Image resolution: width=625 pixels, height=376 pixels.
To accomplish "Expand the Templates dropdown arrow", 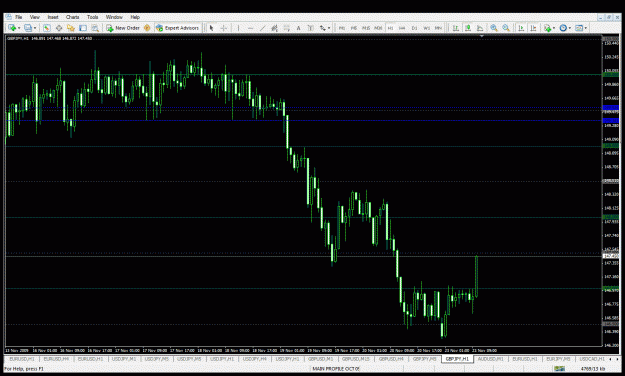I will click(x=586, y=28).
